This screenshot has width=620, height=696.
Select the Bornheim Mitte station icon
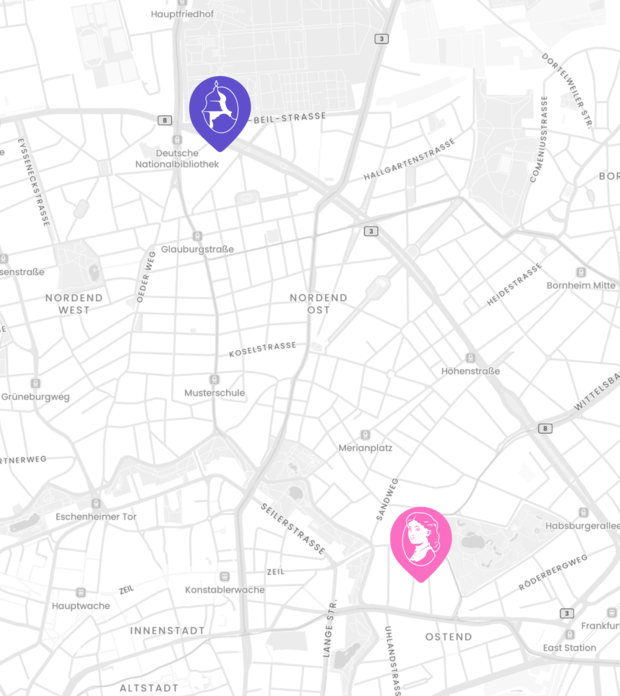click(581, 272)
